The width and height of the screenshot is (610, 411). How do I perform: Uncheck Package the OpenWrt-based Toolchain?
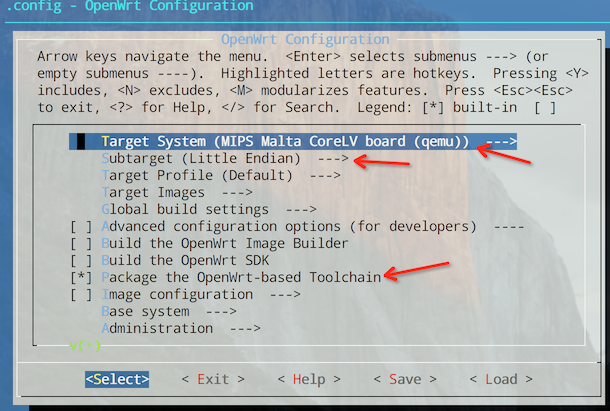pos(80,277)
